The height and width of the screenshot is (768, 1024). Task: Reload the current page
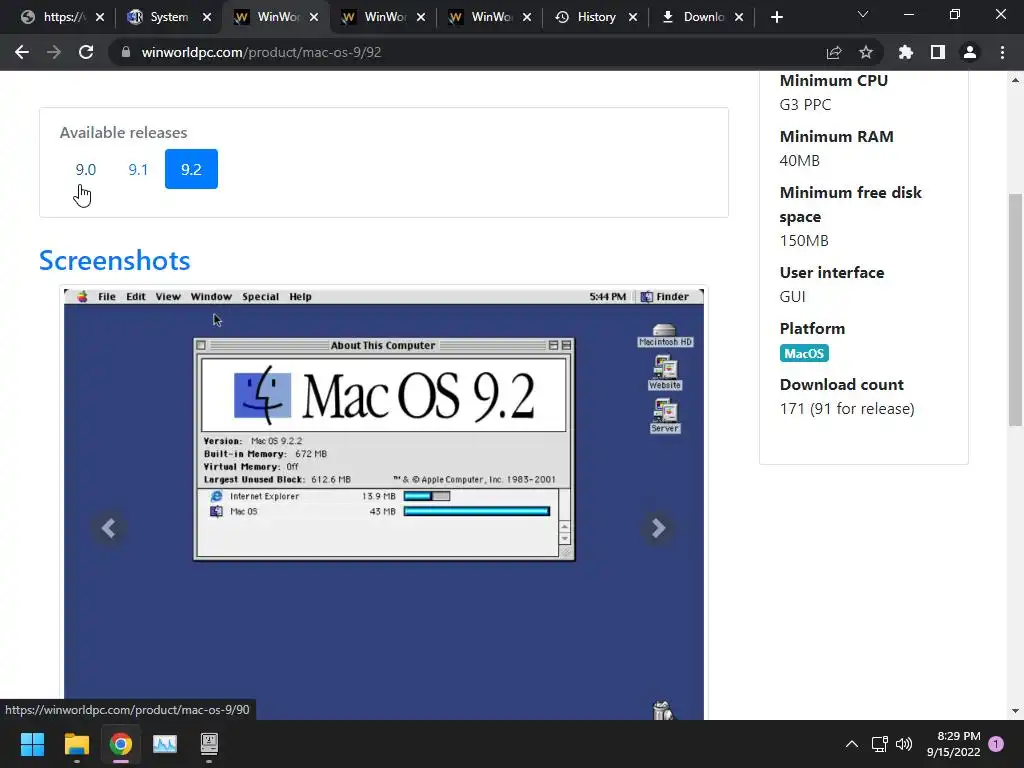coord(86,52)
